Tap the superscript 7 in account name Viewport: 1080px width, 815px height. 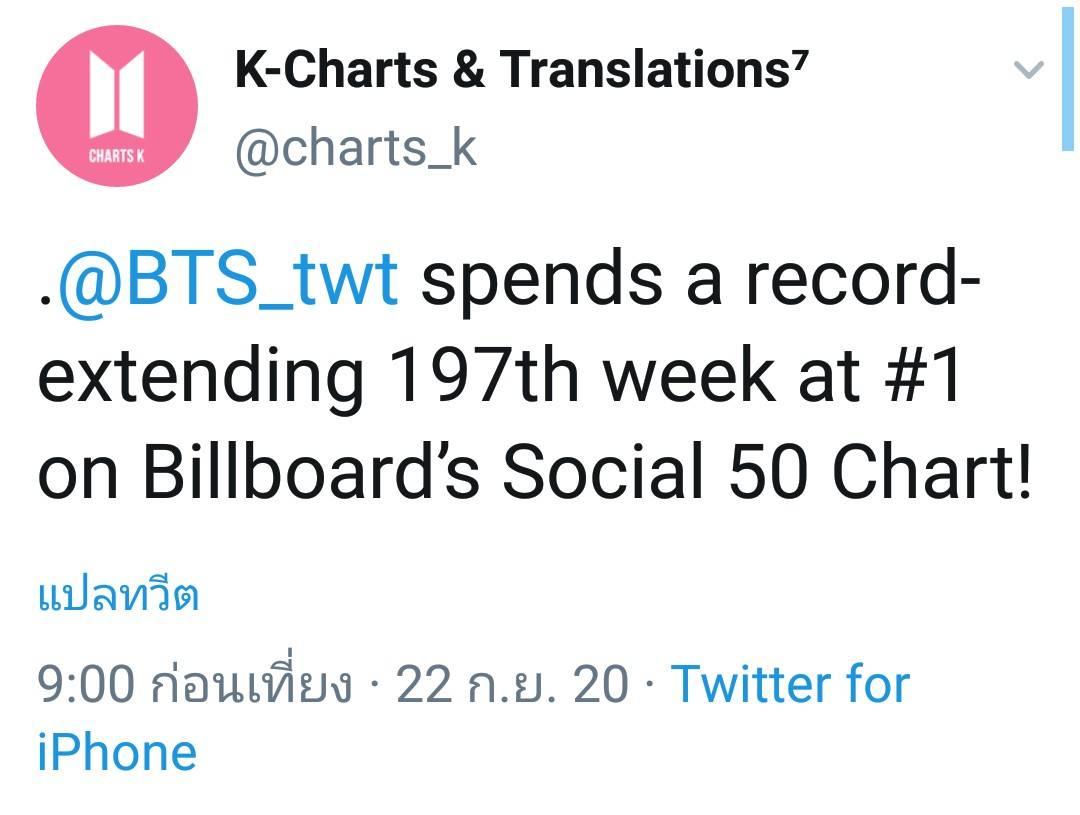click(x=800, y=60)
